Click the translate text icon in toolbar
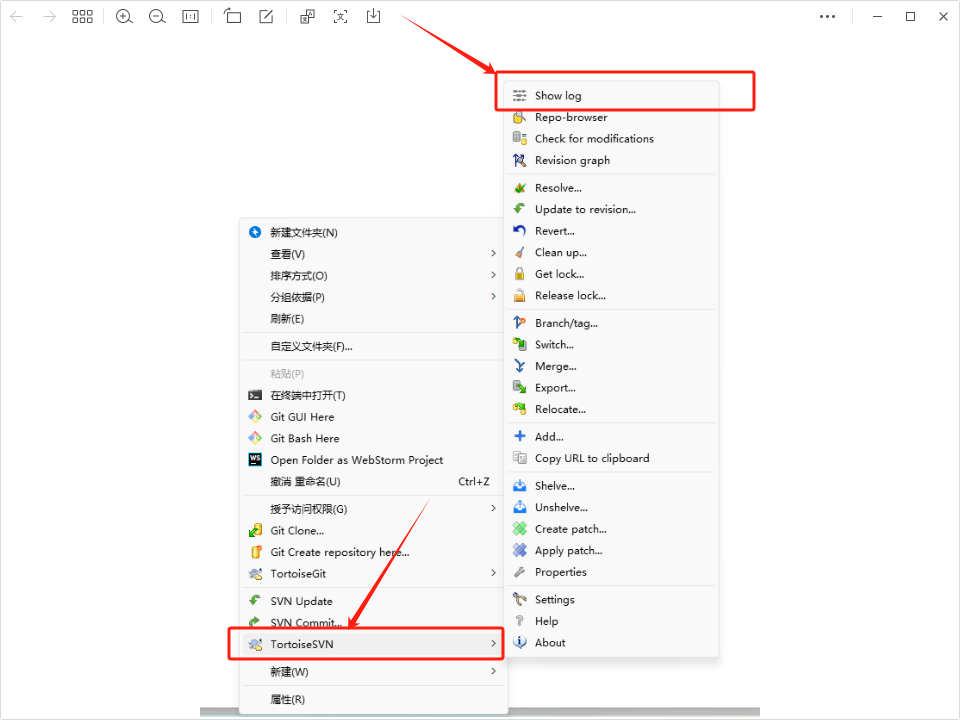The image size is (960, 720). coord(307,17)
